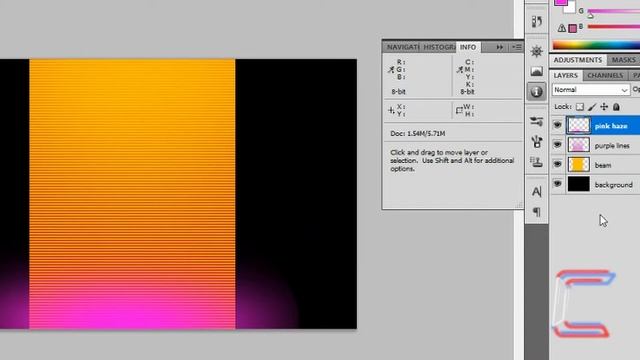Lock all with the padlock icon
Screen dimensions: 640x360
tap(616, 107)
